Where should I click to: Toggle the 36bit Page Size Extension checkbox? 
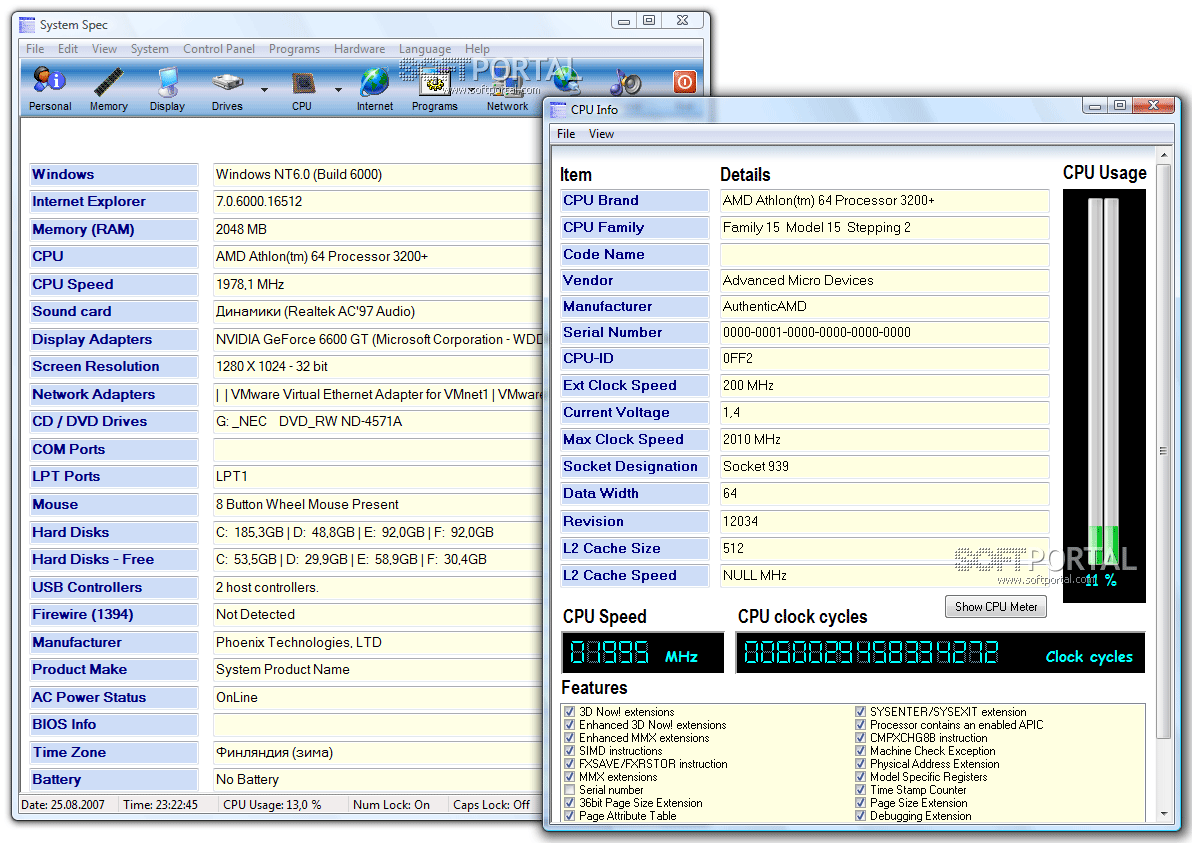coord(569,803)
